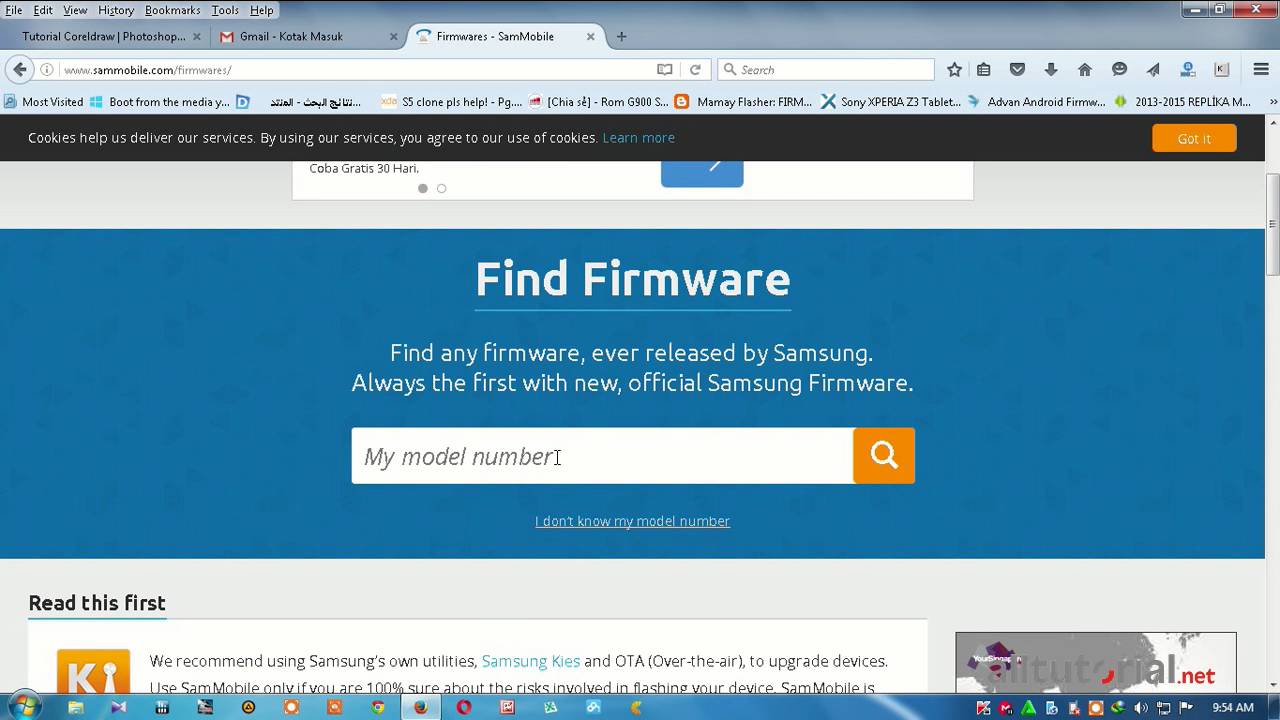Open the Most Visited bookmarks folder
This screenshot has width=1280, height=720.
coord(44,101)
